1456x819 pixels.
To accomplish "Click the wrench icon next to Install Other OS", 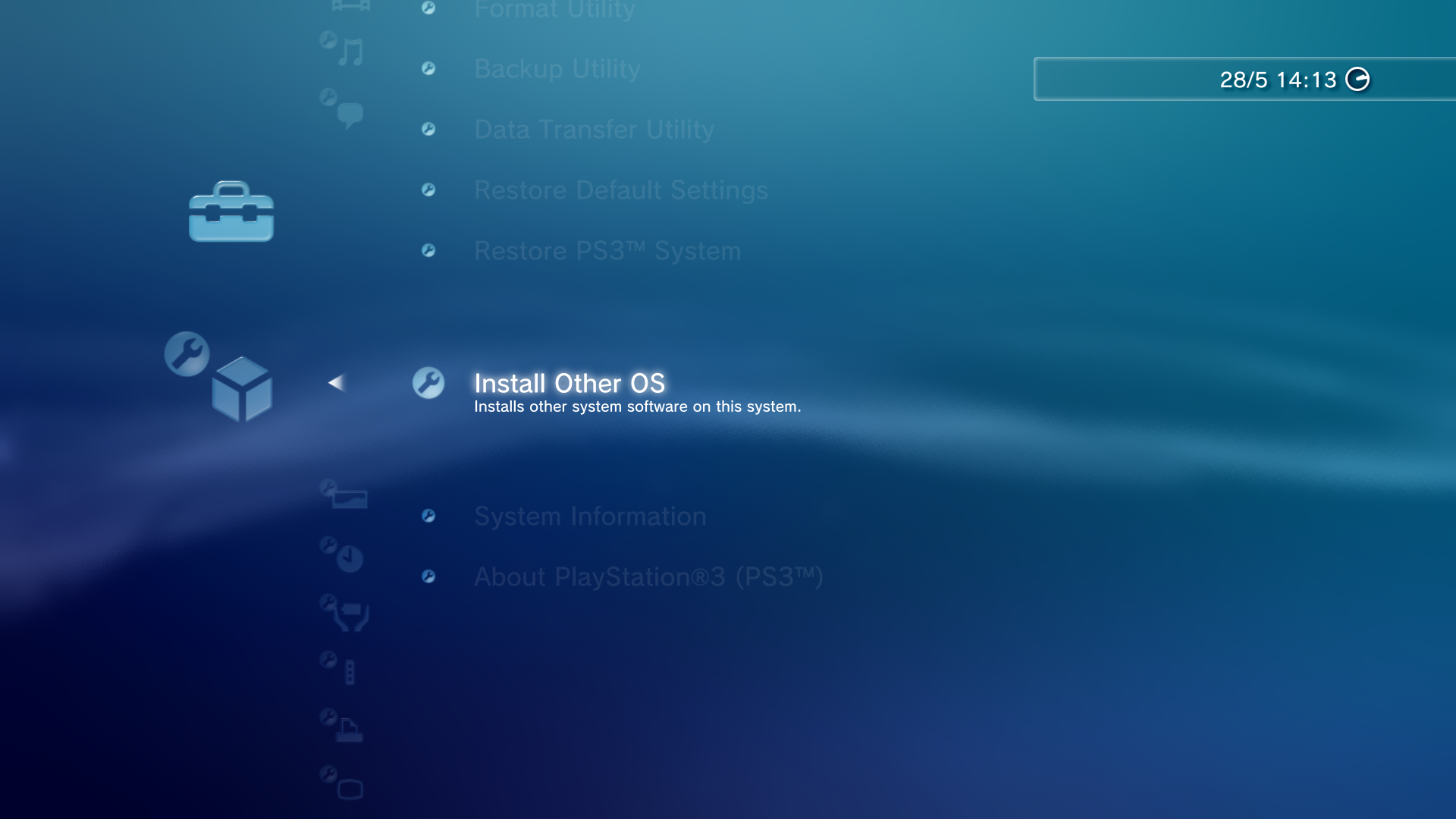I will tap(428, 383).
